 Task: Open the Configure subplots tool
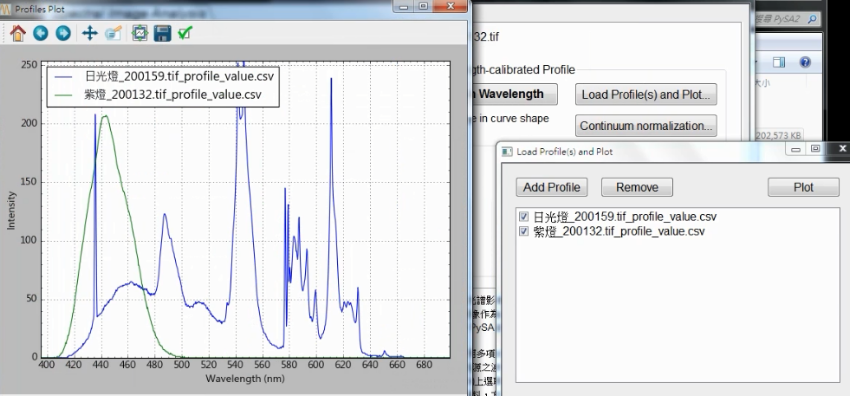pyautogui.click(x=140, y=33)
